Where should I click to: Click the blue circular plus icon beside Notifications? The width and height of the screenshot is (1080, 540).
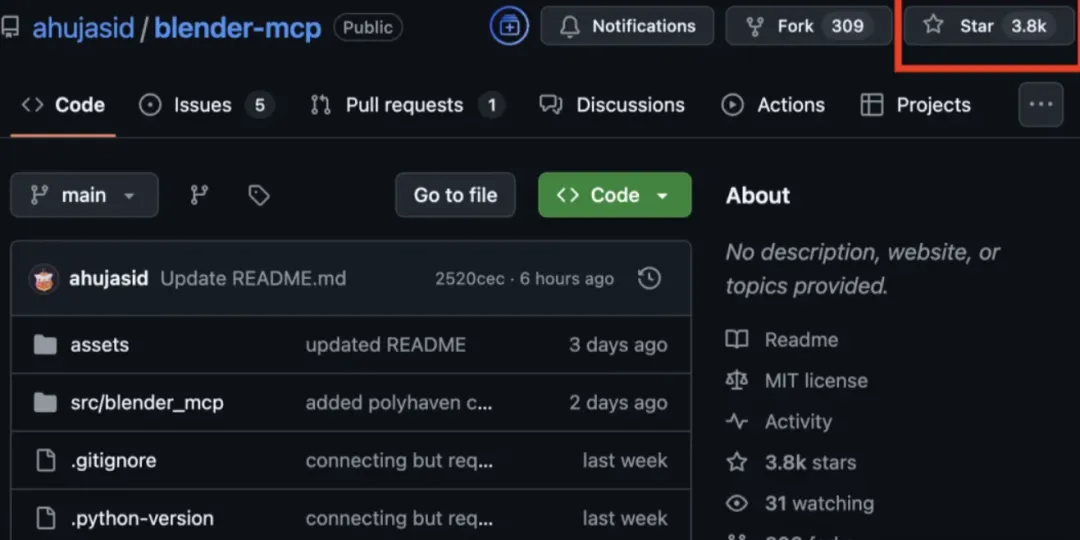pyautogui.click(x=509, y=26)
